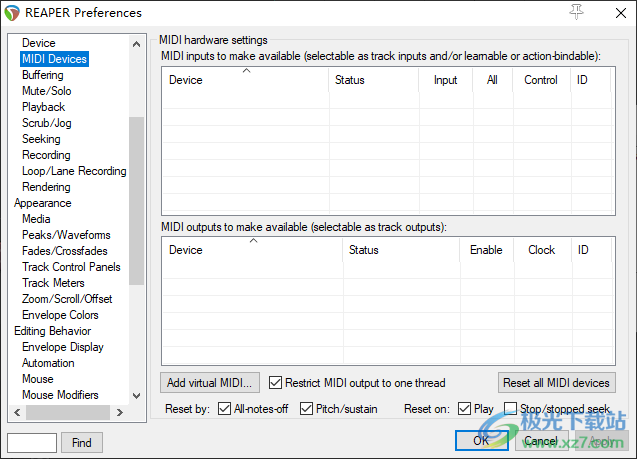Image resolution: width=637 pixels, height=459 pixels.
Task: Click the pin icon in title bar
Action: pos(577,12)
